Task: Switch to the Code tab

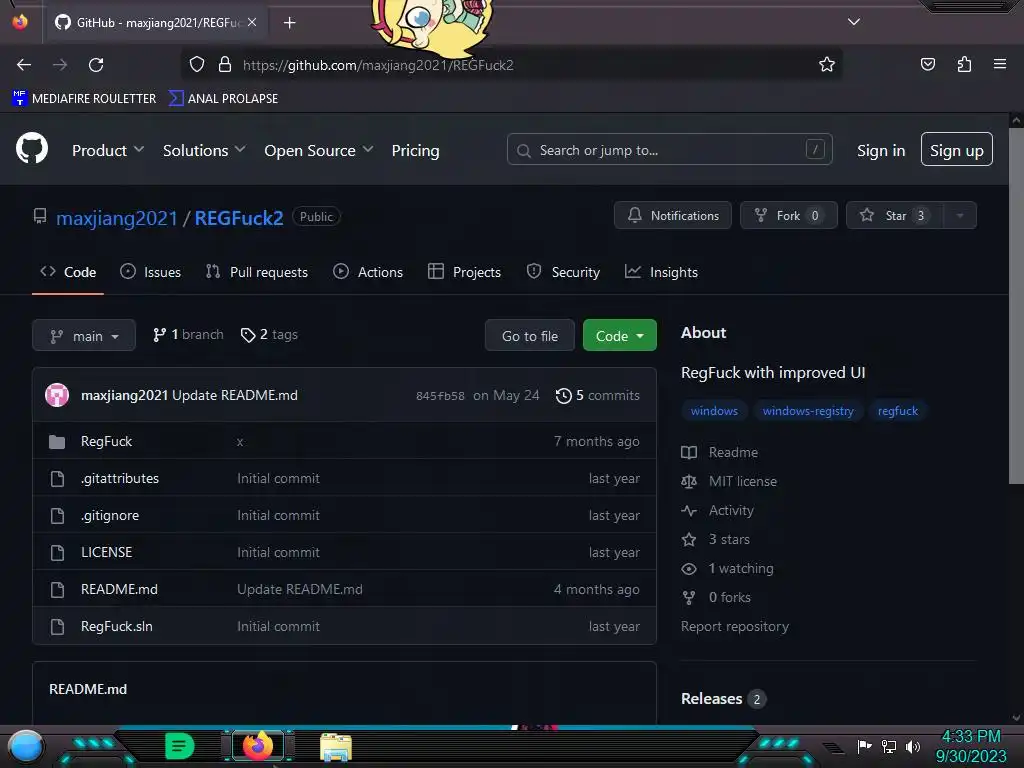Action: coord(68,272)
